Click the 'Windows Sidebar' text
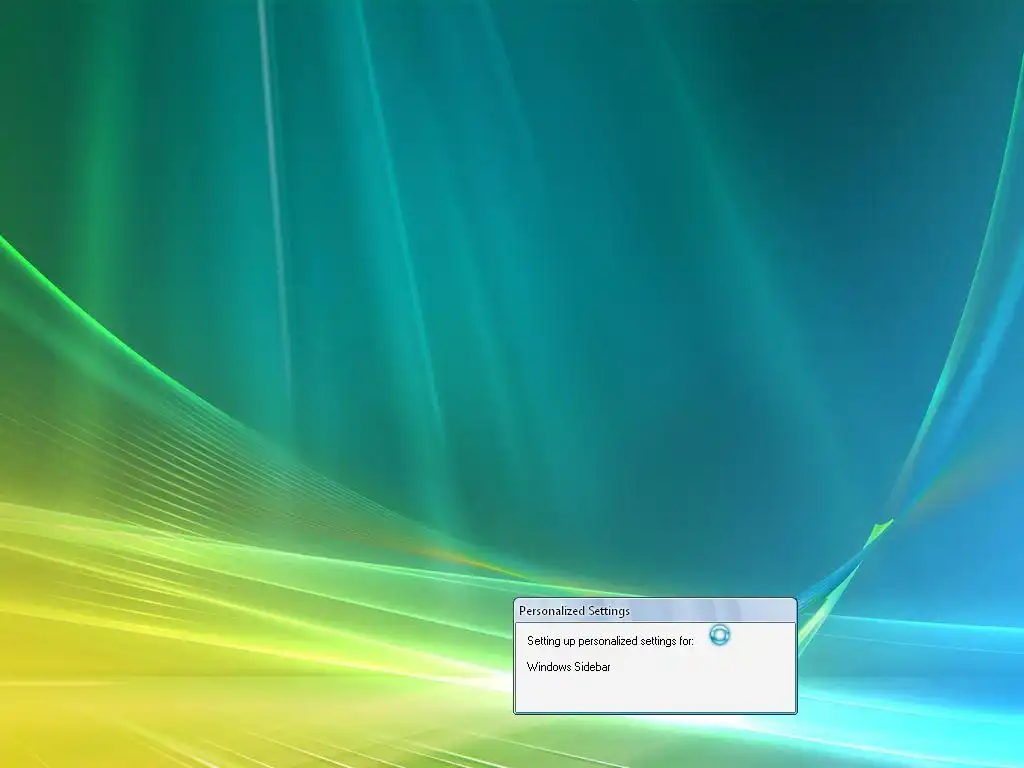Screen dimensions: 1024x768 (568, 667)
